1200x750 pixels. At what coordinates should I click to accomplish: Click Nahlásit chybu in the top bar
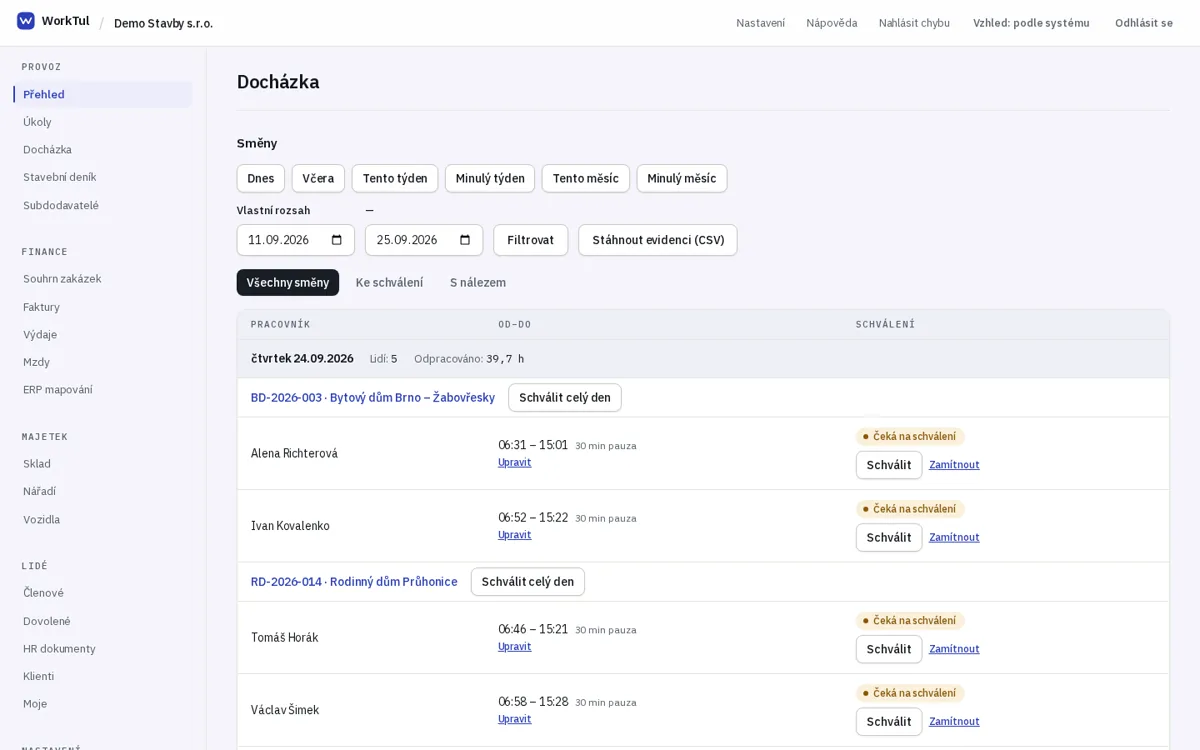click(x=914, y=23)
